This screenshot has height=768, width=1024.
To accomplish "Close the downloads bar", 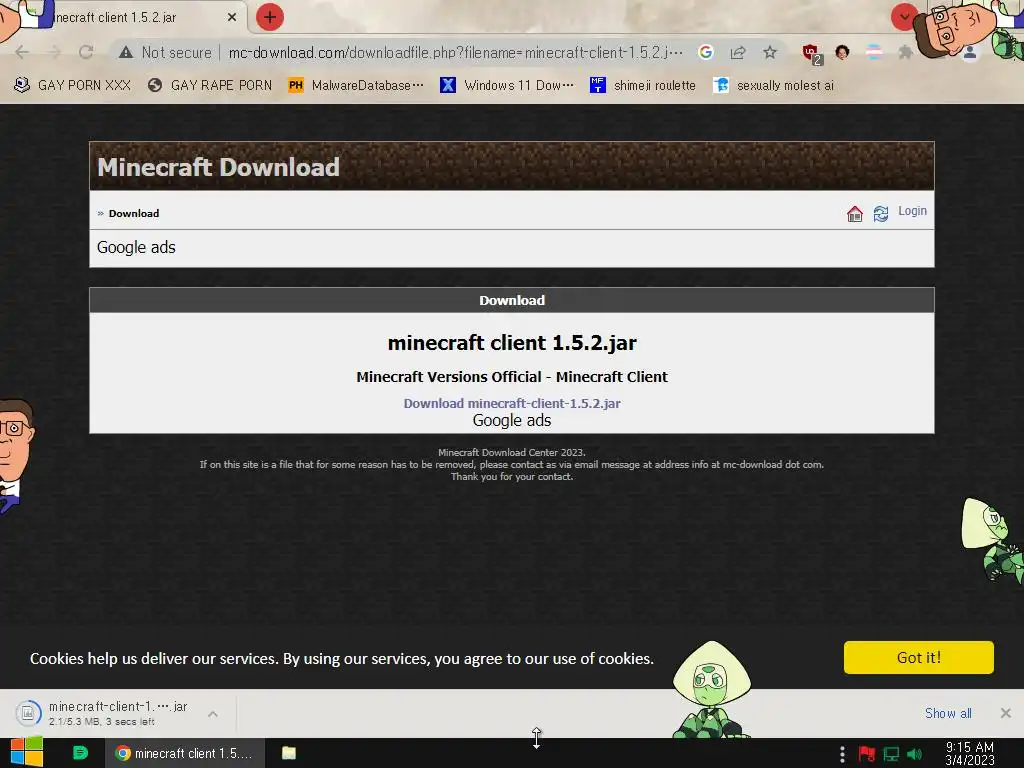I will (1006, 713).
